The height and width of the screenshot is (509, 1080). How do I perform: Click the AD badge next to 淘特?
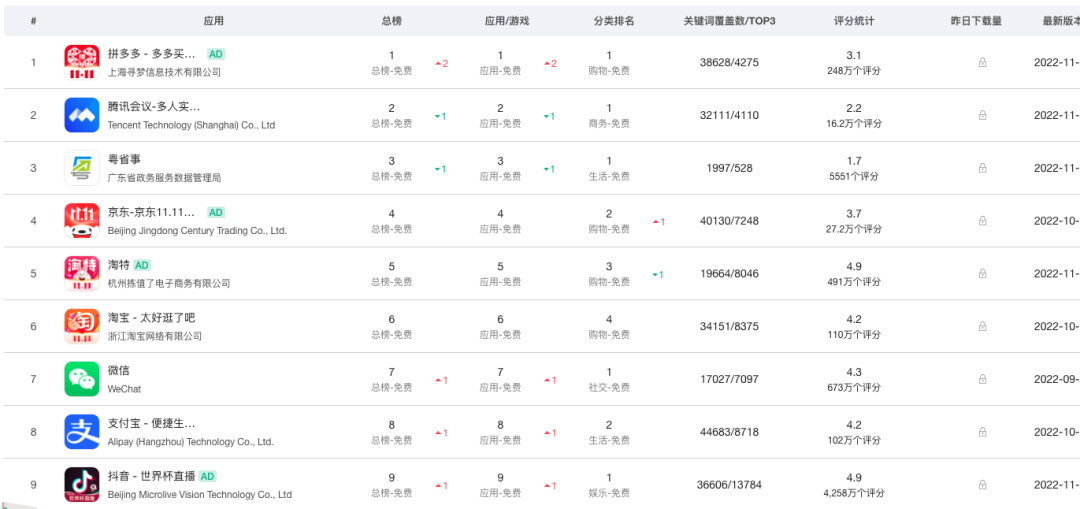tap(142, 265)
